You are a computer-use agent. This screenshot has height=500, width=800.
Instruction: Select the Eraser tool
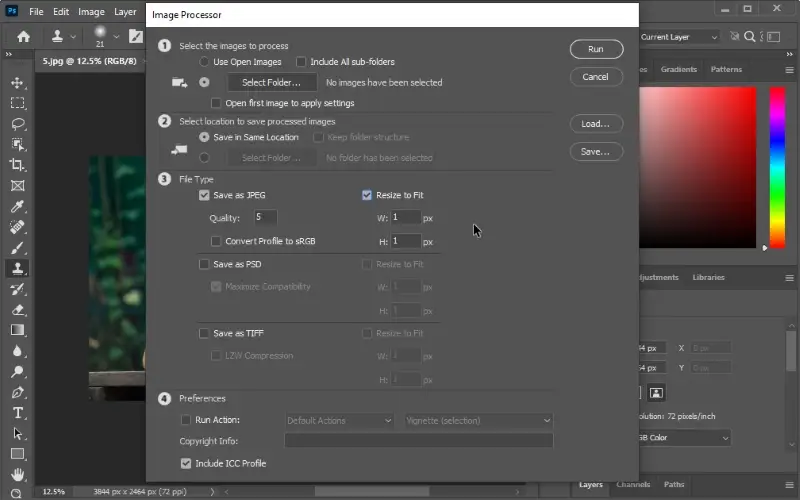(18, 310)
